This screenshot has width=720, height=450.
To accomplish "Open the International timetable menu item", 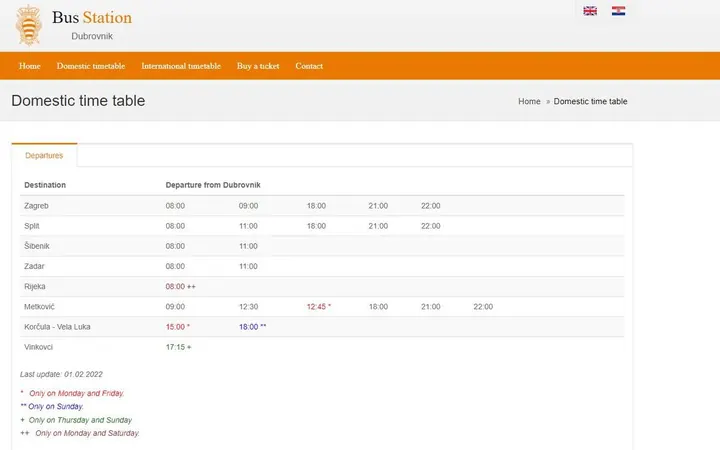I will click(181, 66).
